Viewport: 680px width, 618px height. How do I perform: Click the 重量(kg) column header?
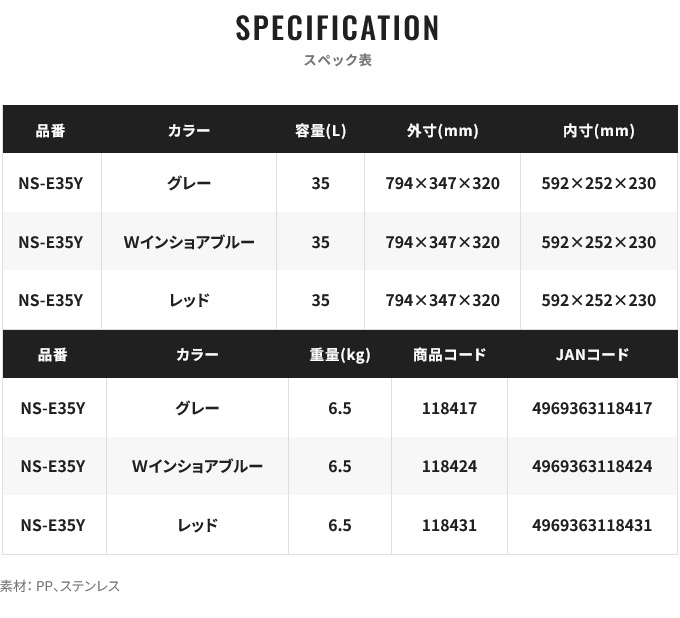point(339,355)
